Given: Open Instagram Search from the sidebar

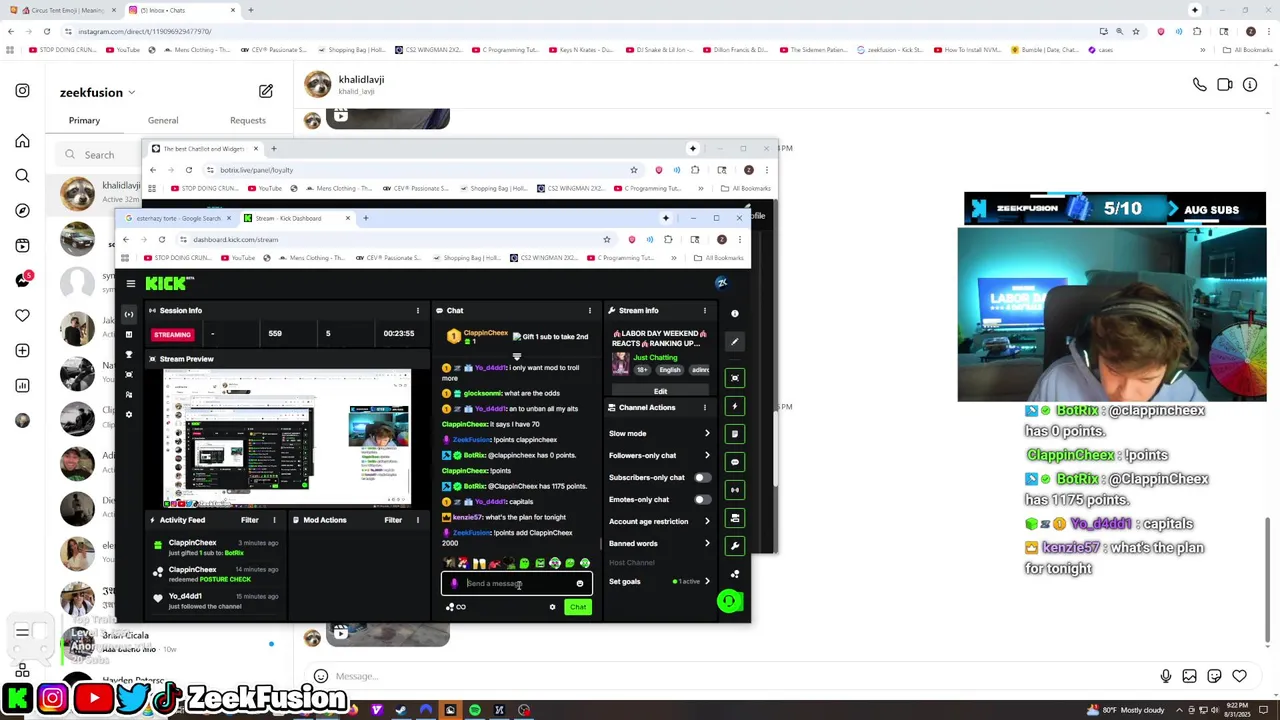Looking at the screenshot, I should pyautogui.click(x=22, y=176).
